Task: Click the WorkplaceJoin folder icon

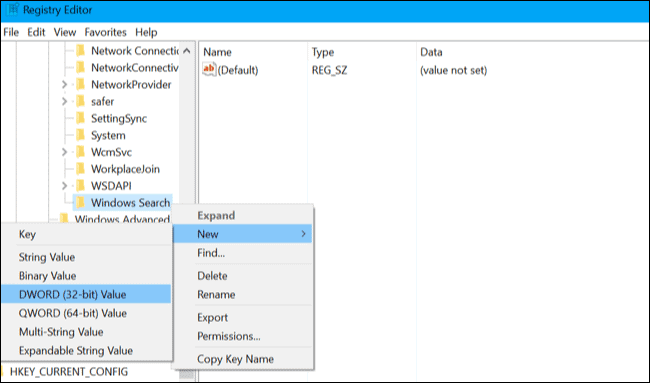Action: [80, 169]
